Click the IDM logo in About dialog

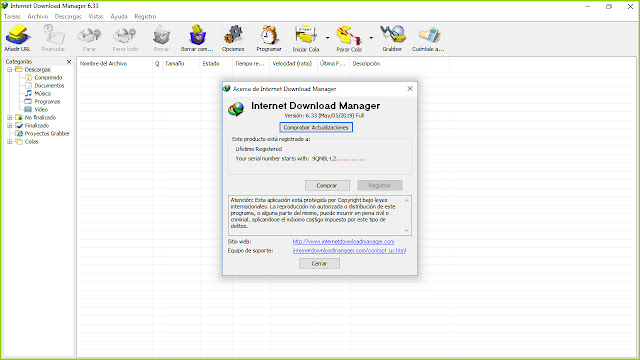coord(236,109)
